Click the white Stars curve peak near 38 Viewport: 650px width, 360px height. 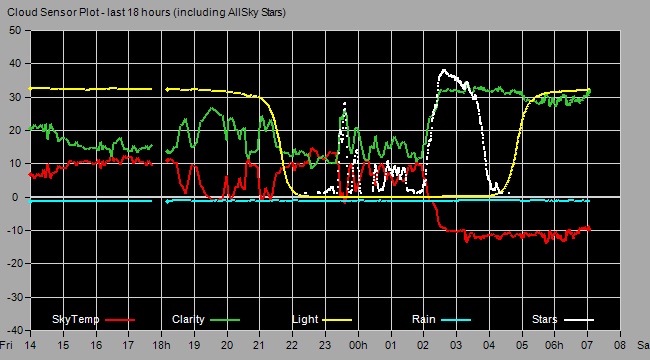444,71
